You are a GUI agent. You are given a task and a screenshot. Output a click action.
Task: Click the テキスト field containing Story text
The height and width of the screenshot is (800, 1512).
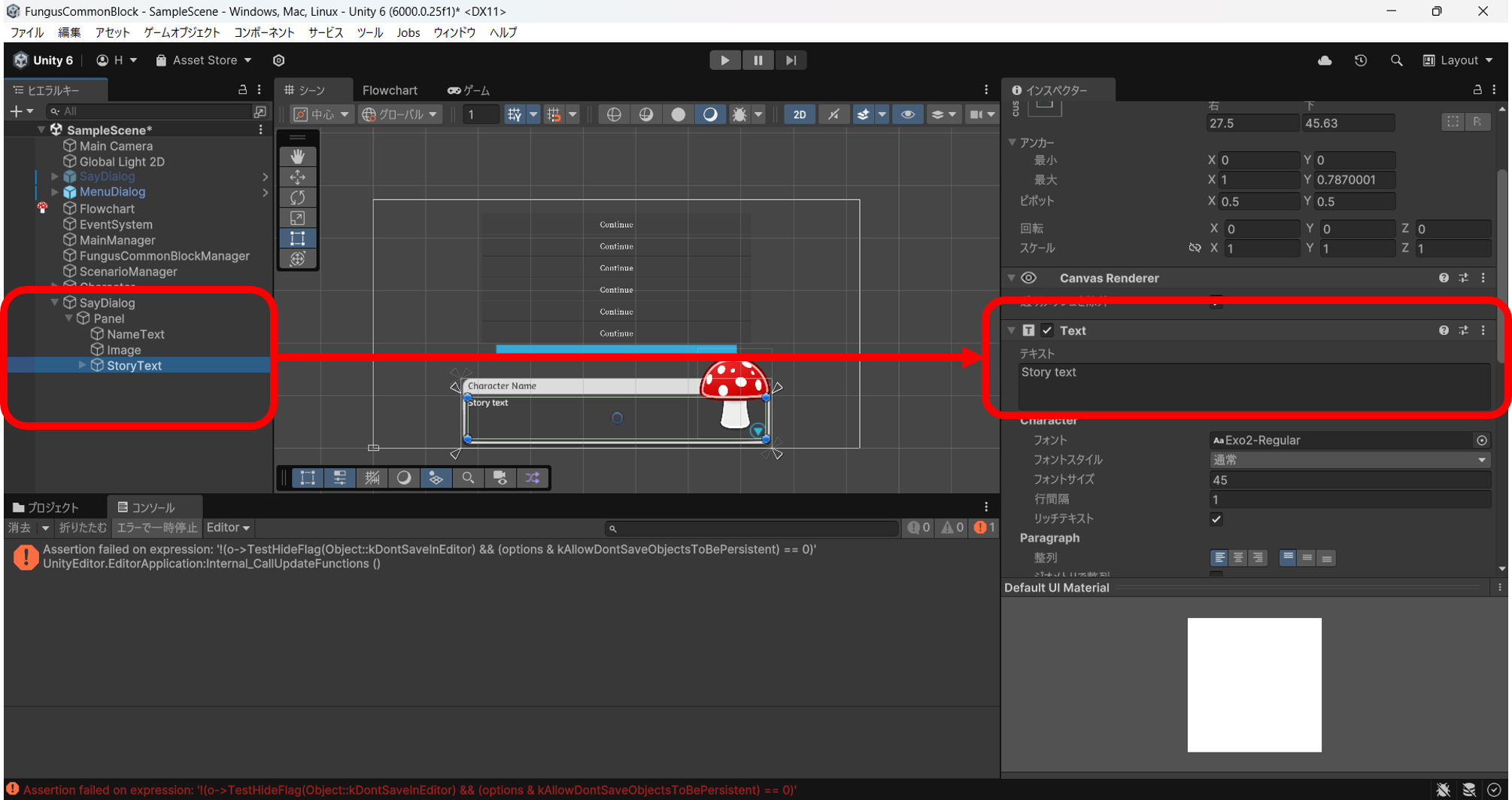tap(1254, 385)
